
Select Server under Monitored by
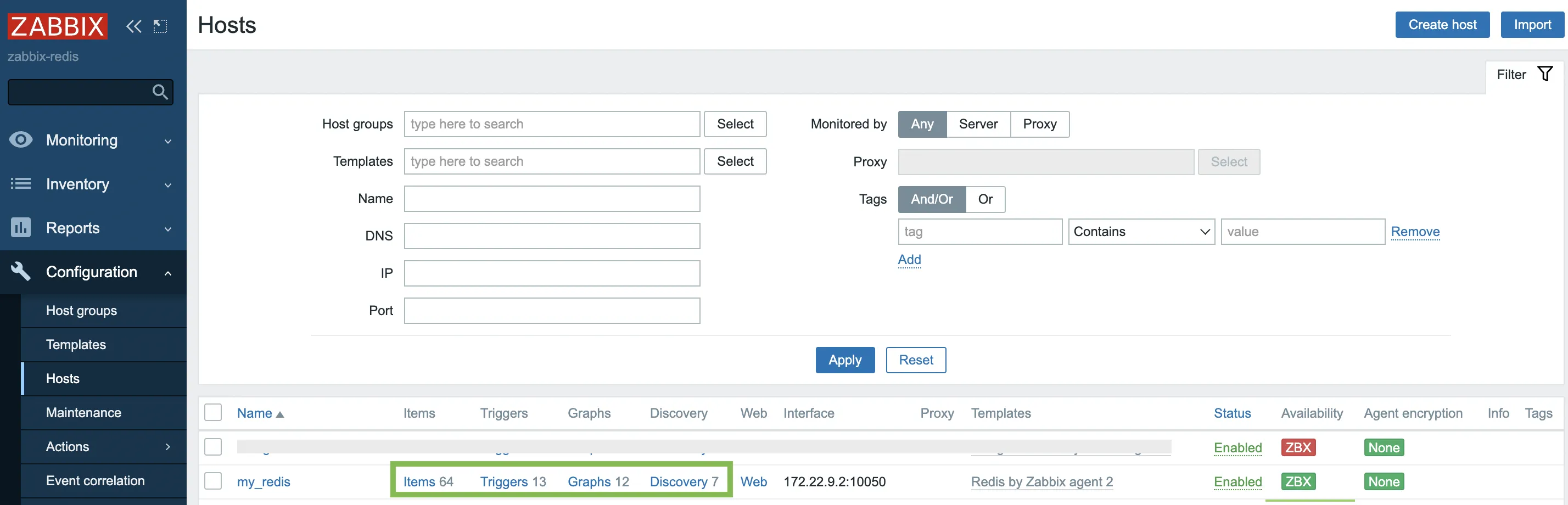click(x=978, y=124)
